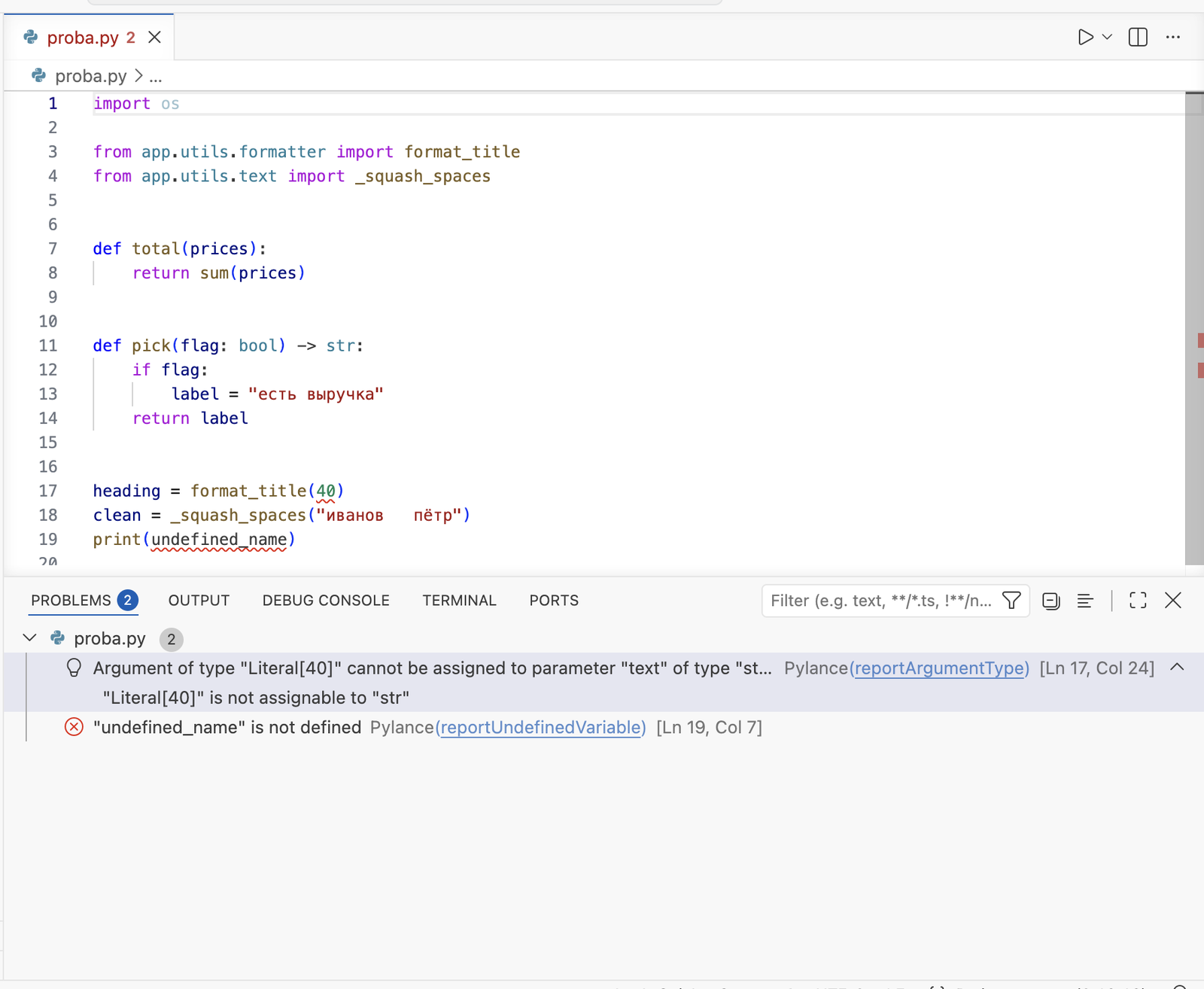The image size is (1204, 989).
Task: Click the Python file icon in tab
Action: coord(31,37)
